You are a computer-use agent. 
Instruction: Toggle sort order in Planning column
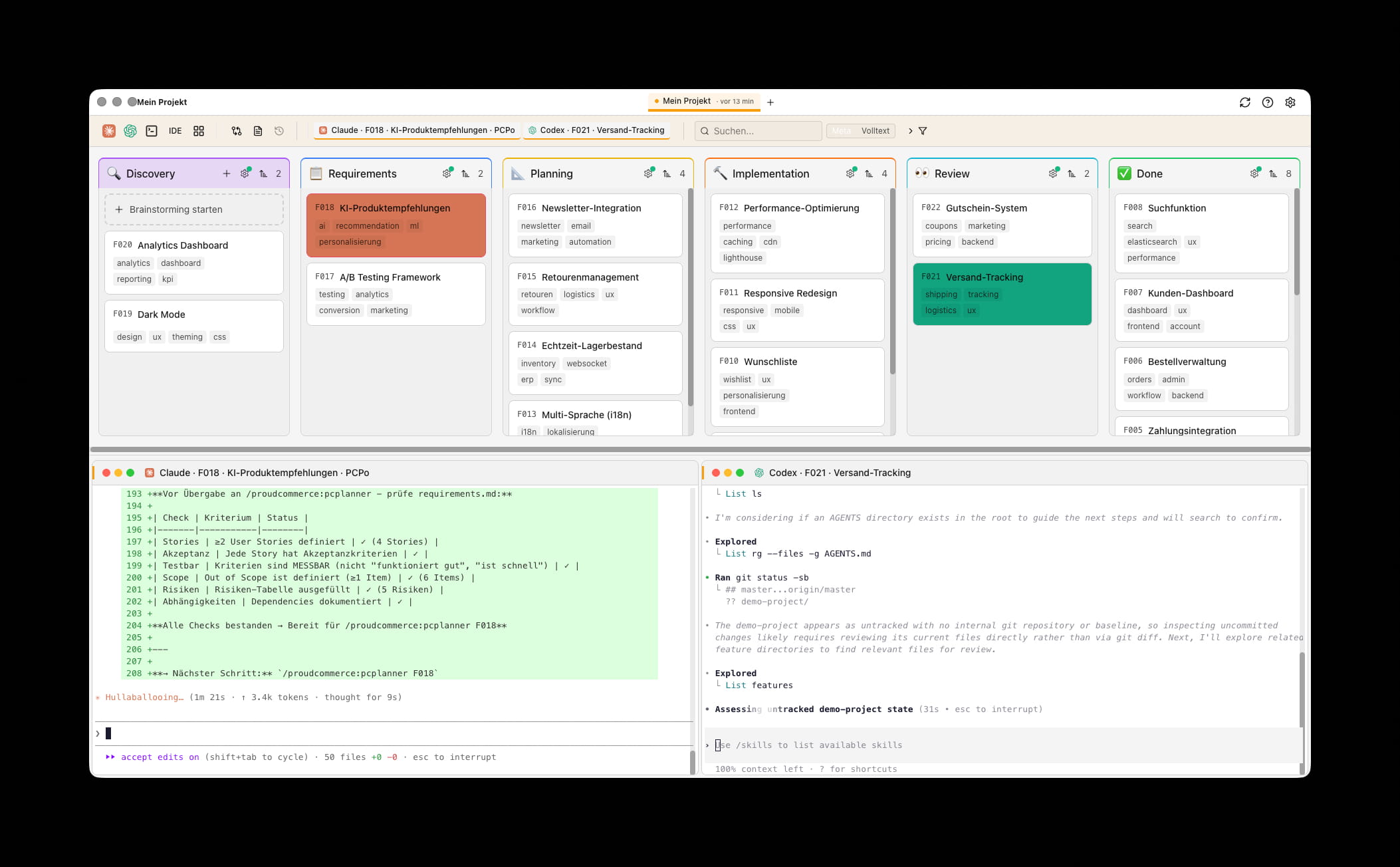click(667, 174)
